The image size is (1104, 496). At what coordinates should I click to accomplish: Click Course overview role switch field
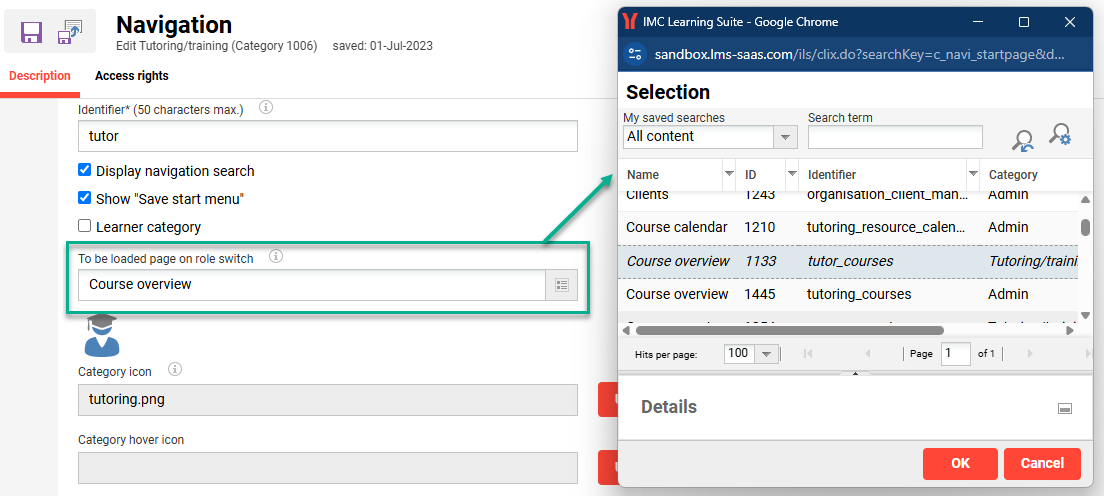click(312, 285)
